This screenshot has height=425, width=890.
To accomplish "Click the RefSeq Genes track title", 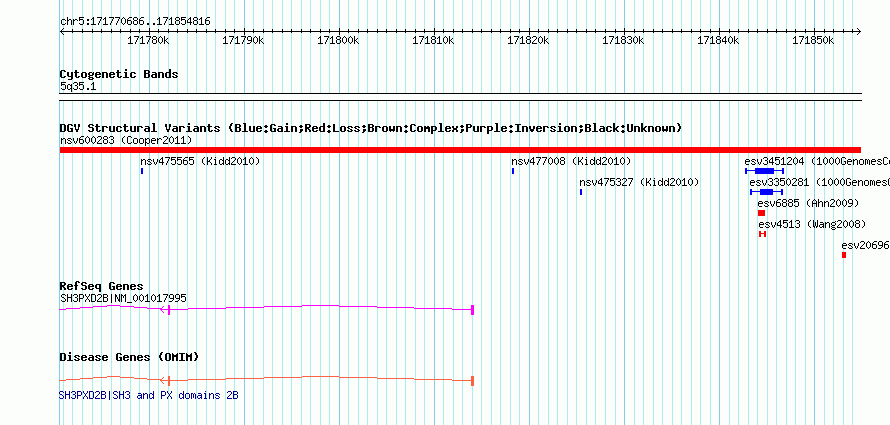I will pyautogui.click(x=102, y=286).
